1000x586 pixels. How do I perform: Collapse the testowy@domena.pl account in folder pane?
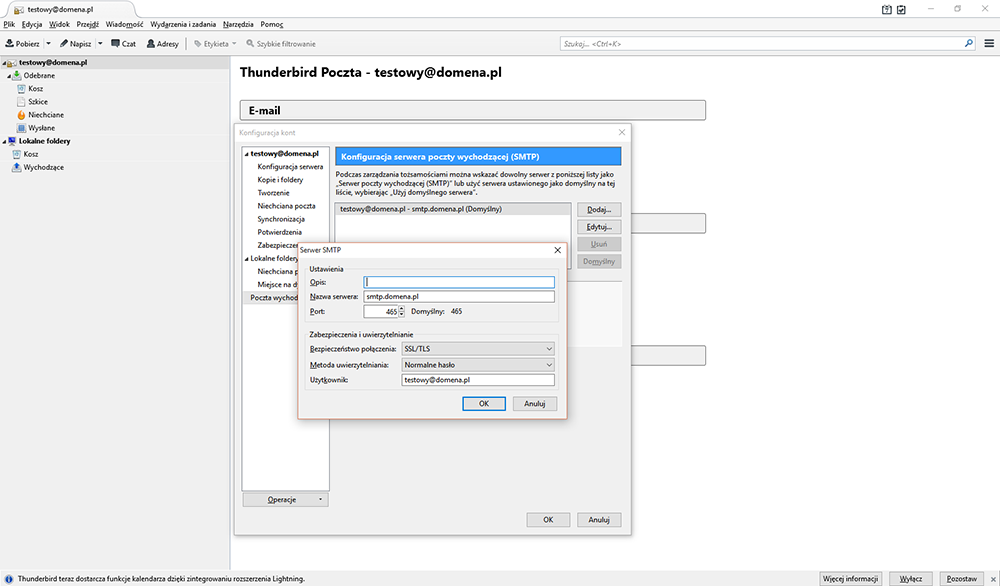pyautogui.click(x=4, y=63)
